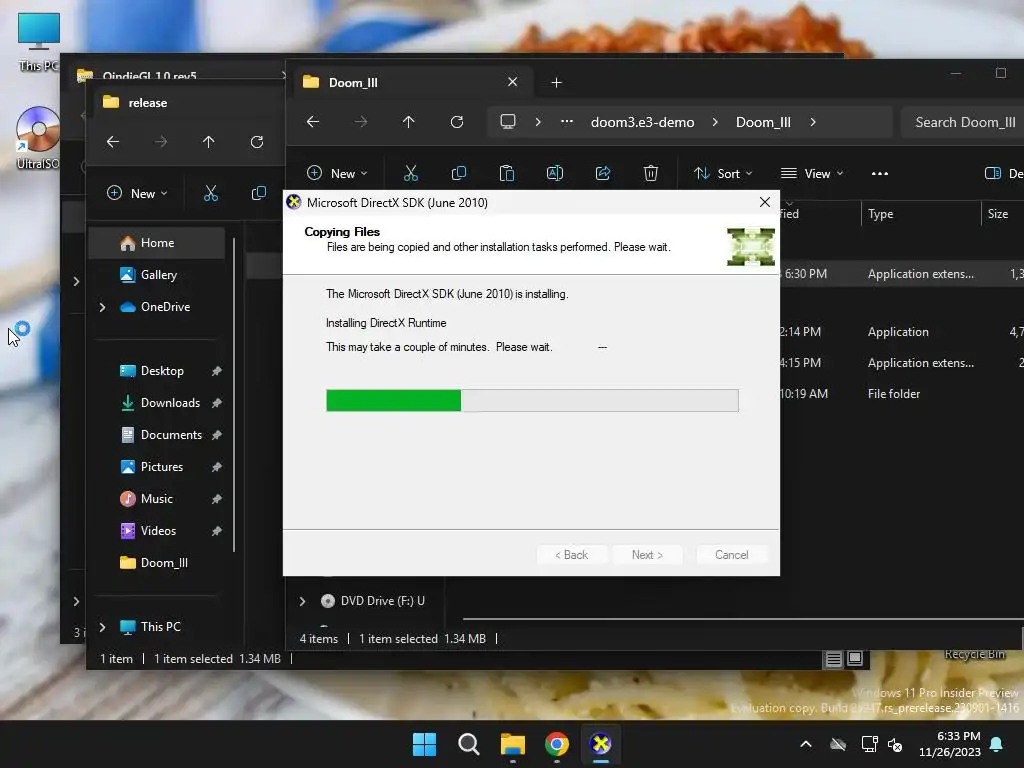Screen dimensions: 1024x768
Task: Open the notification bell in taskbar
Action: 997,744
